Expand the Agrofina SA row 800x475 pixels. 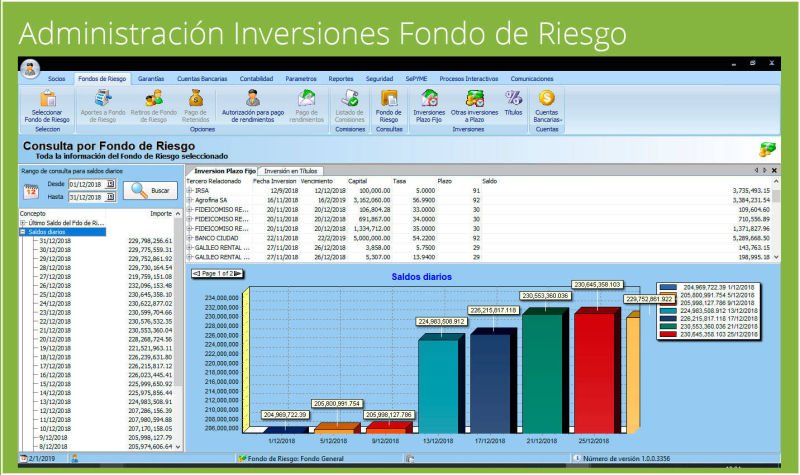190,200
